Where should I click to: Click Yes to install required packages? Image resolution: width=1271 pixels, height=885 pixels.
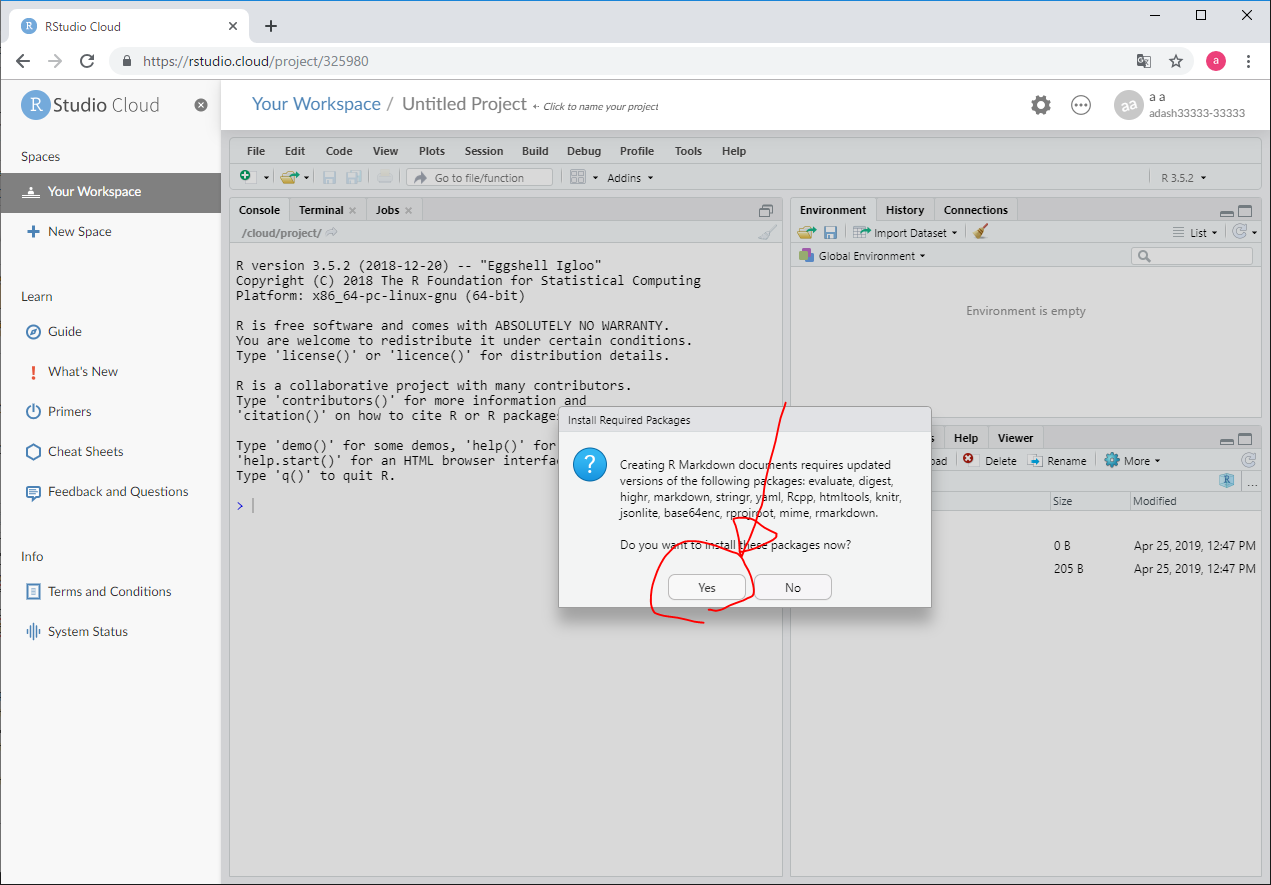707,587
